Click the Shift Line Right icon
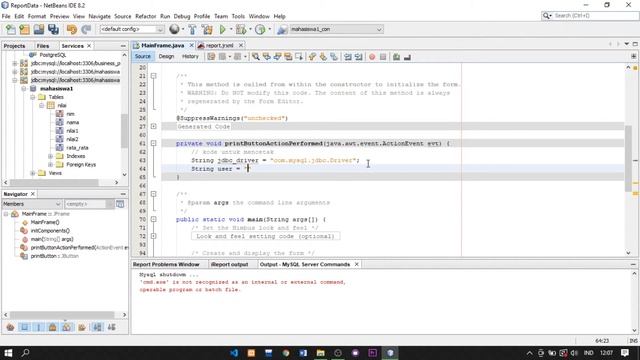 [x=359, y=57]
